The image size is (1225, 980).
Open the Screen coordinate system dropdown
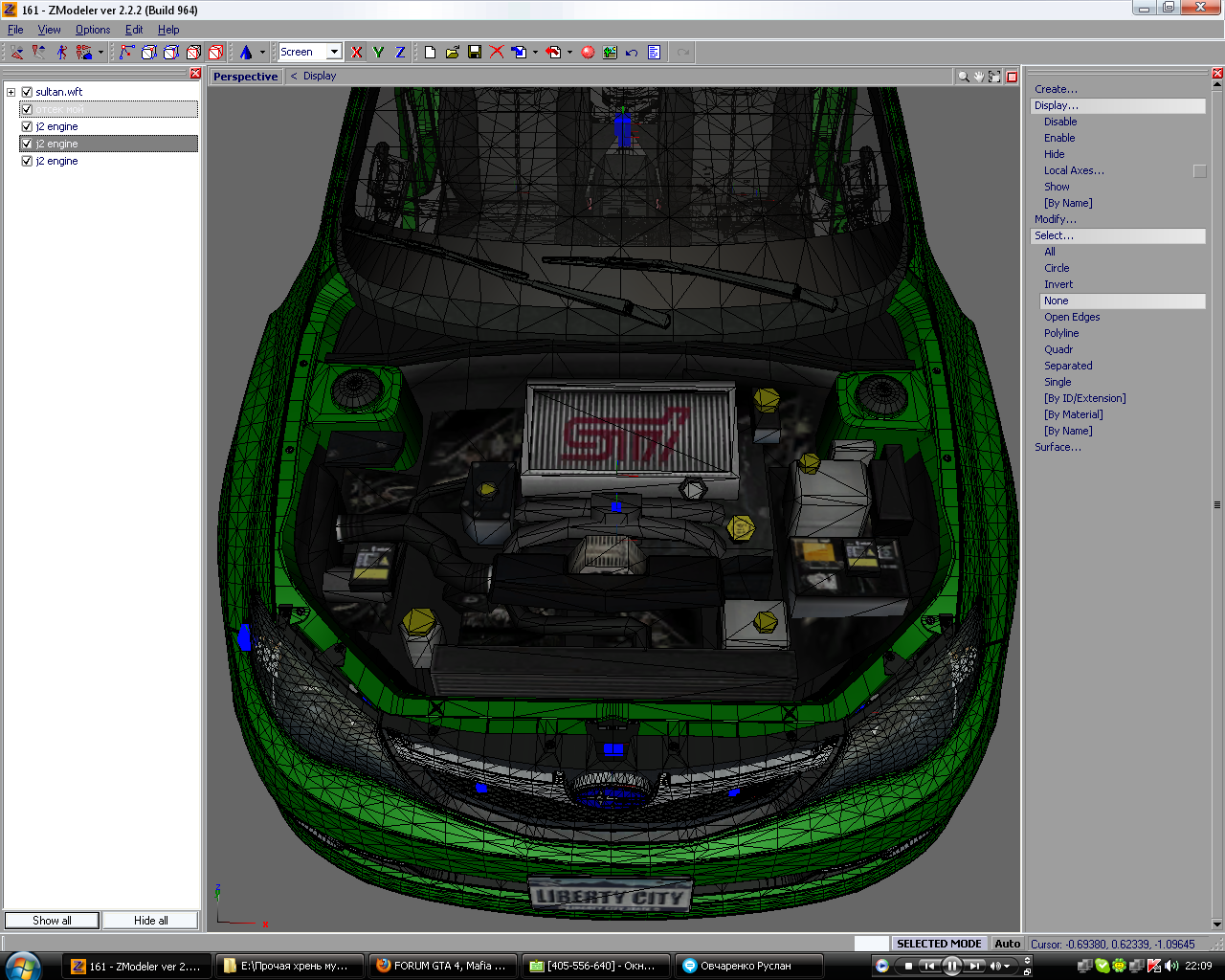[x=334, y=52]
